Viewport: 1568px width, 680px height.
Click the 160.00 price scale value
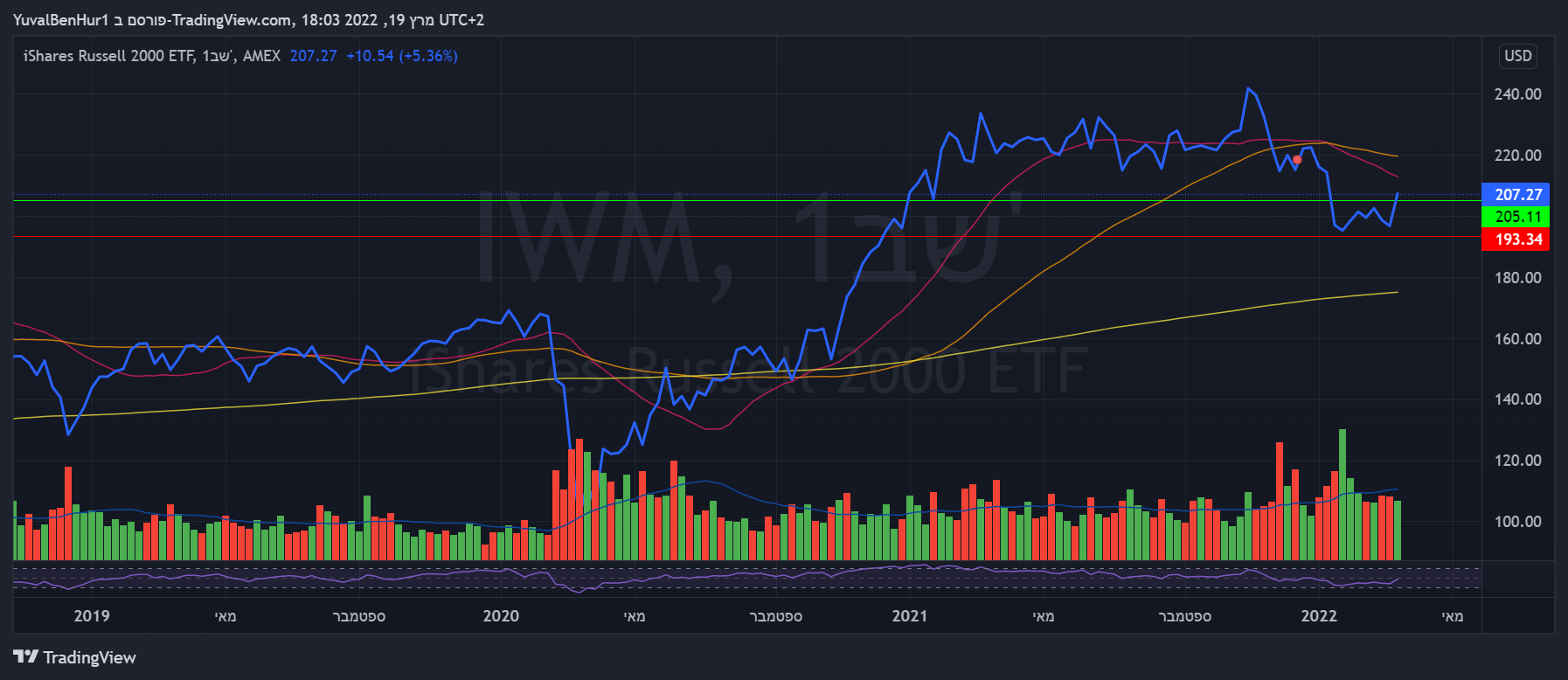tap(1518, 339)
